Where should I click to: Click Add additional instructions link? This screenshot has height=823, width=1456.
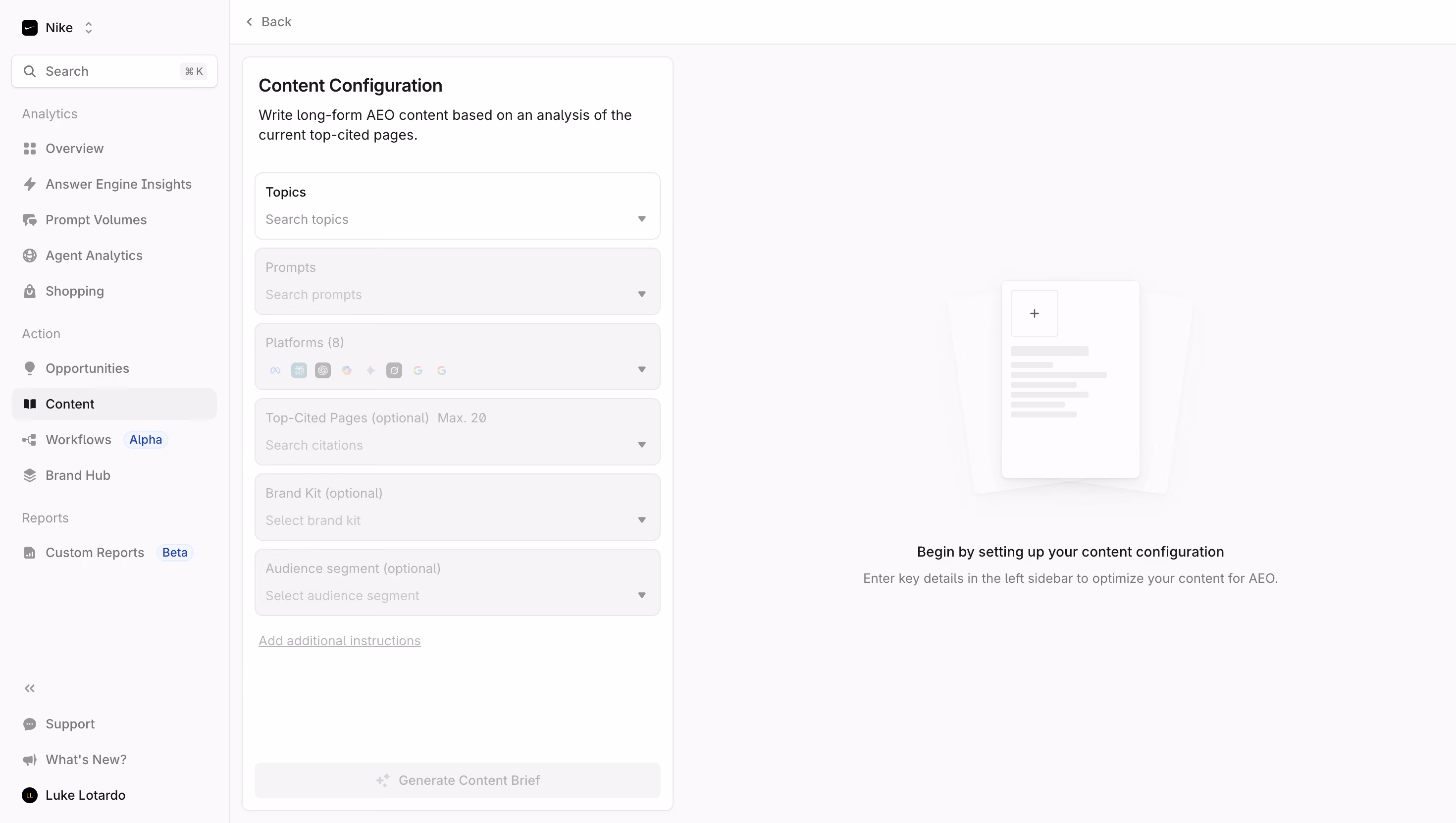tap(340, 641)
